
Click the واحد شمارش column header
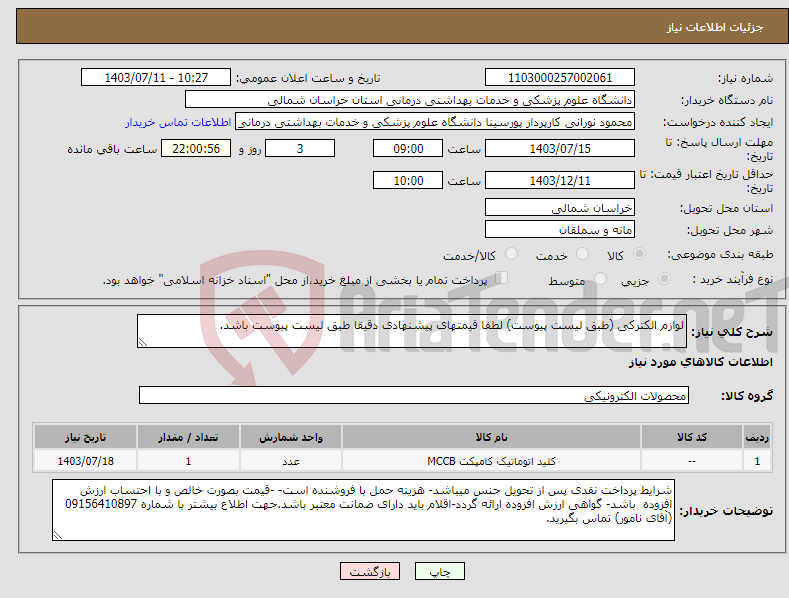(x=291, y=437)
